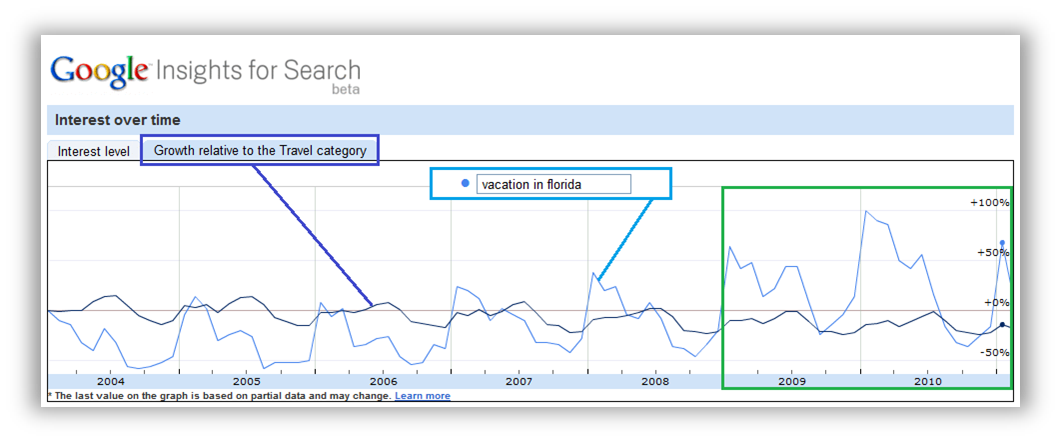Select 2007 on the timeline axis
Screen dimensions: 1061x442
click(x=519, y=382)
